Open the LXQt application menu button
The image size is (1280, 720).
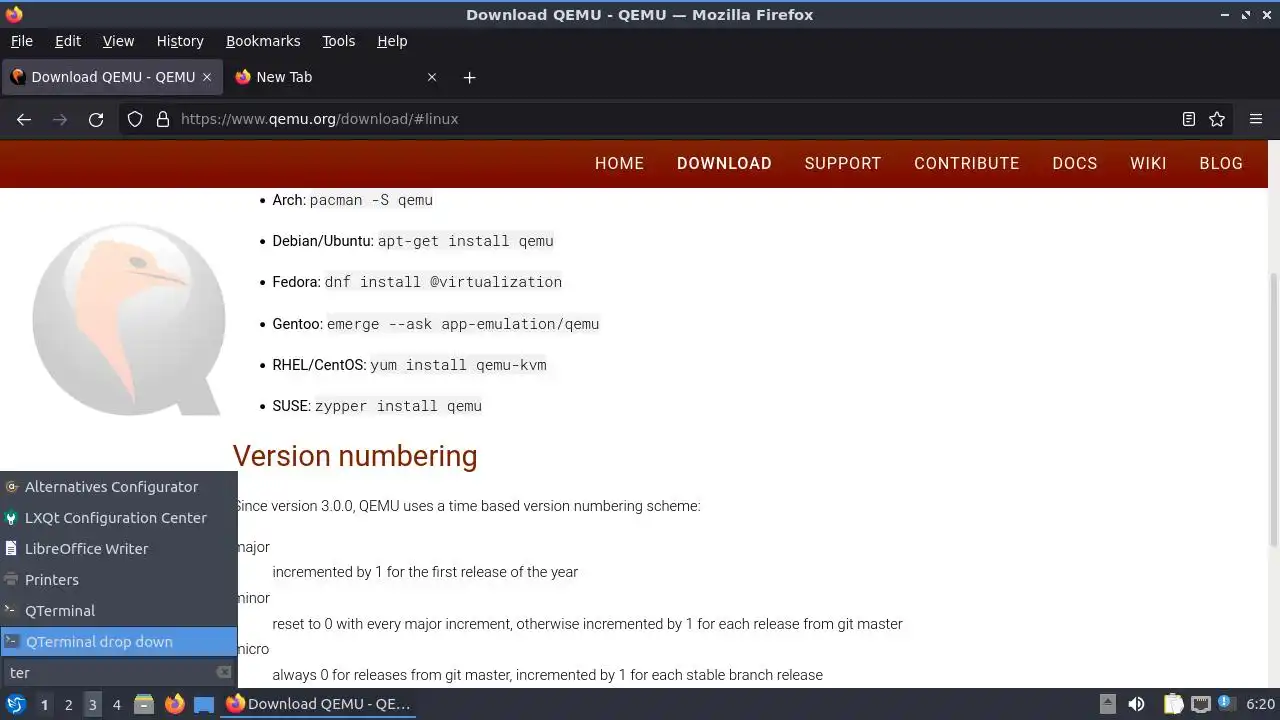point(16,704)
